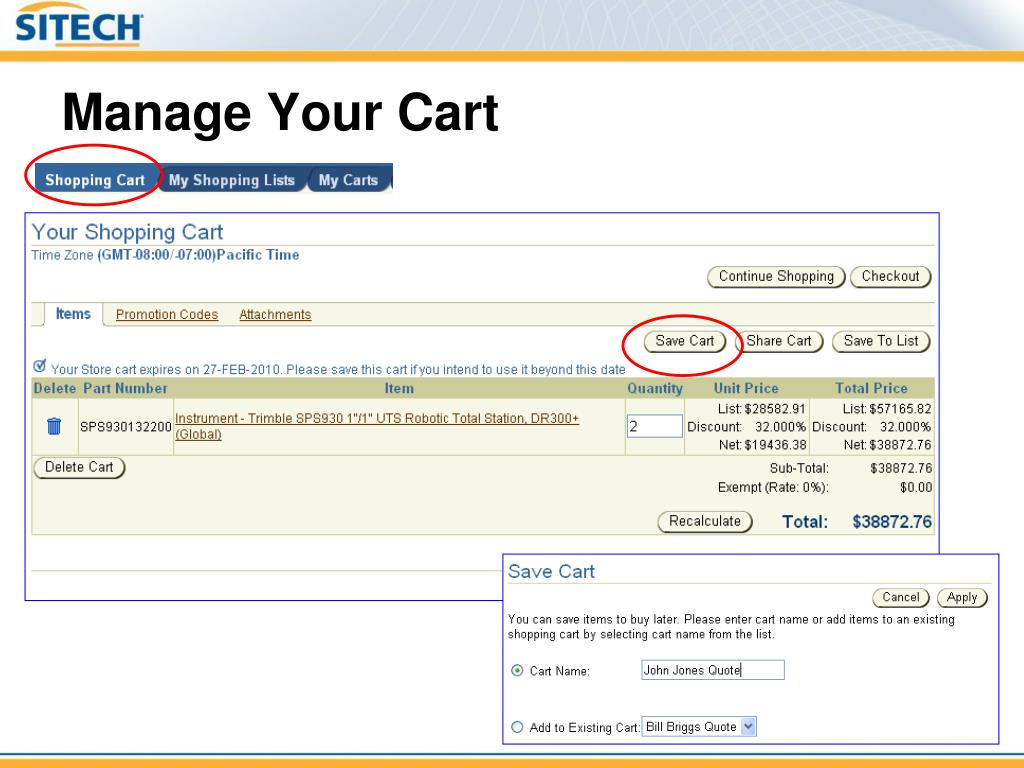The image size is (1024, 768).
Task: Open the Shopping Cart tab
Action: click(95, 180)
